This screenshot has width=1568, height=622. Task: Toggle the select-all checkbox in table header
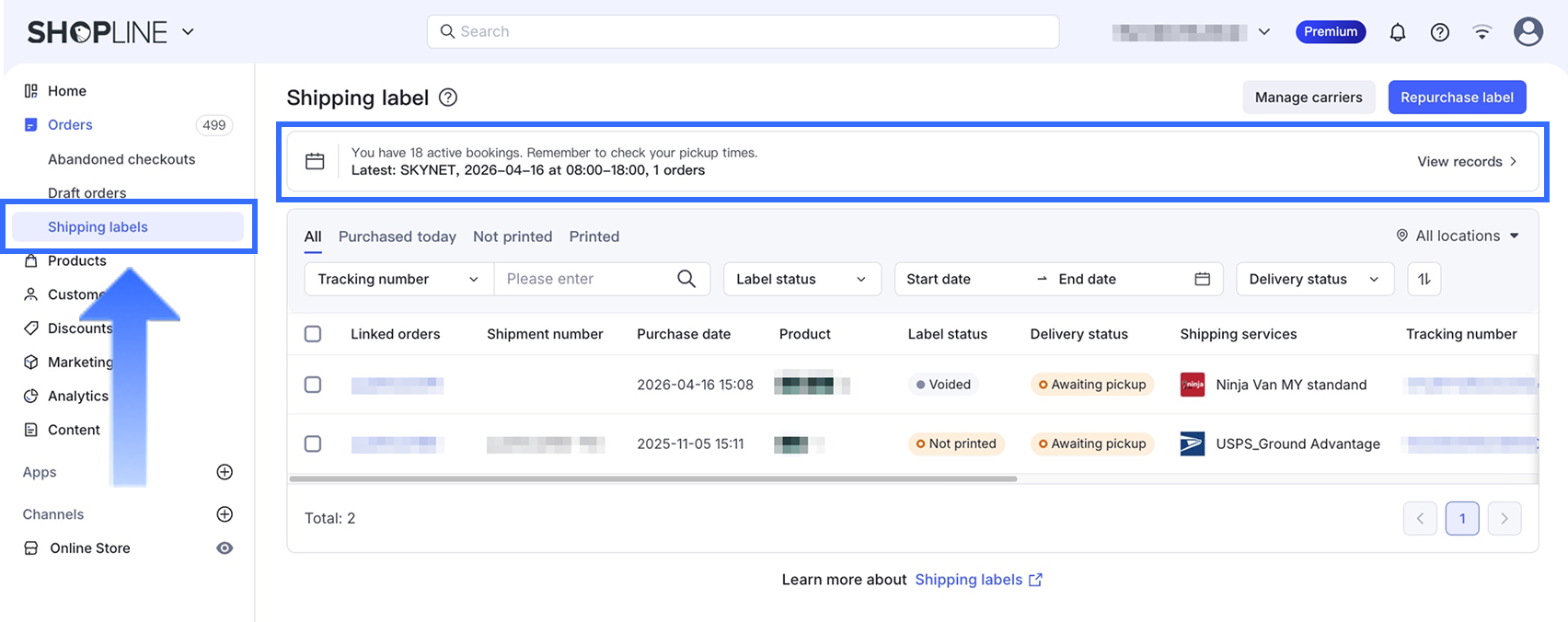(x=313, y=334)
